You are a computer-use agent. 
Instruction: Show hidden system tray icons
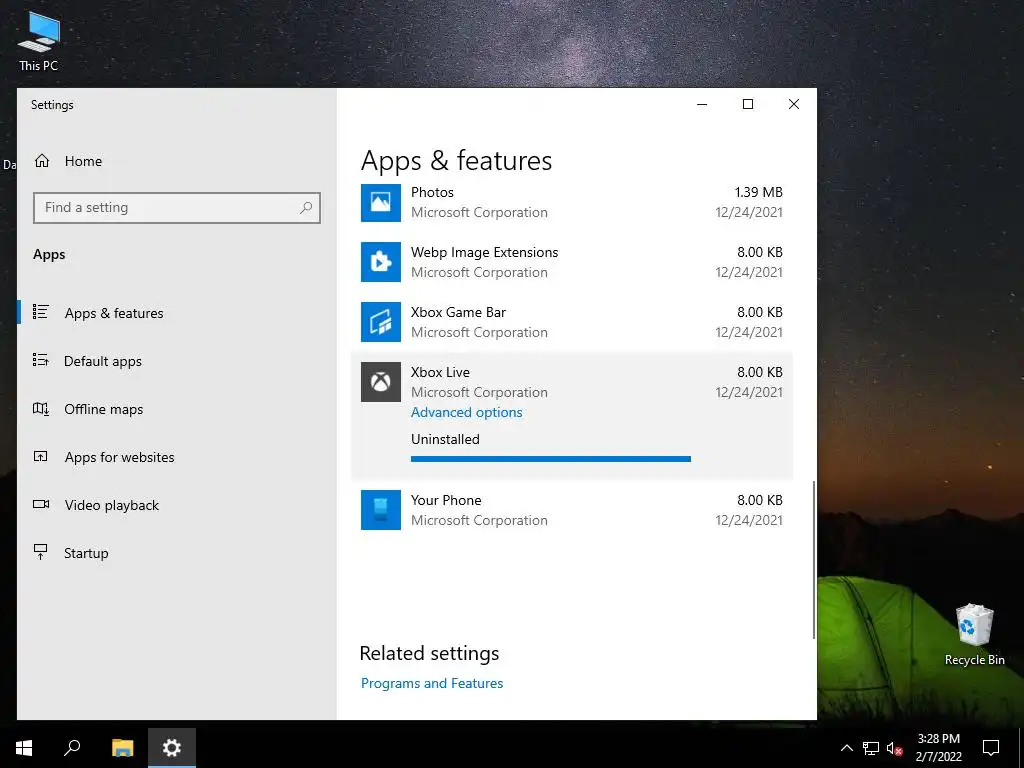pyautogui.click(x=846, y=748)
